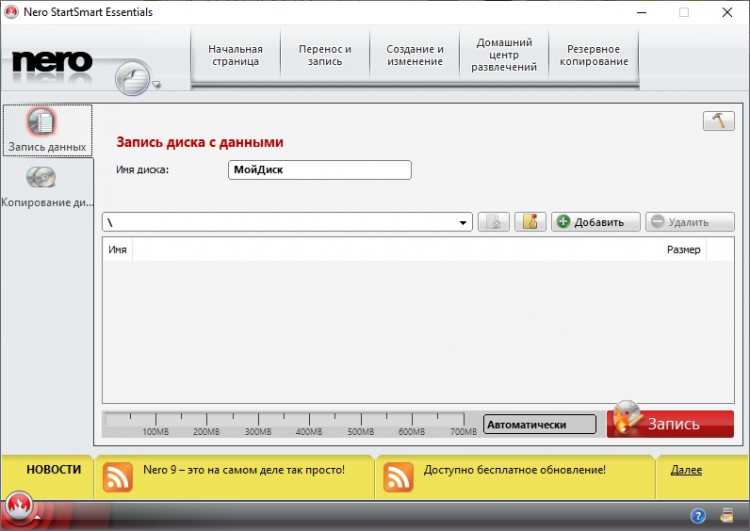
Task: Click the Nero logo
Action: (x=52, y=61)
